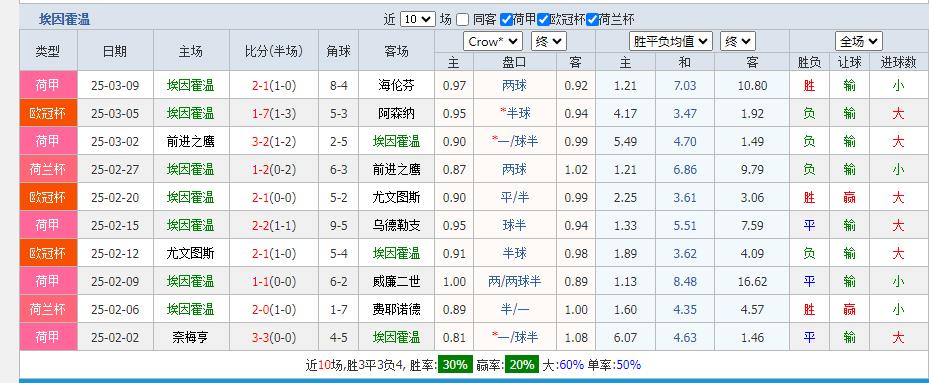This screenshot has height=383, width=929.
Task: Click date cell 25-02-20
Action: tap(115, 197)
